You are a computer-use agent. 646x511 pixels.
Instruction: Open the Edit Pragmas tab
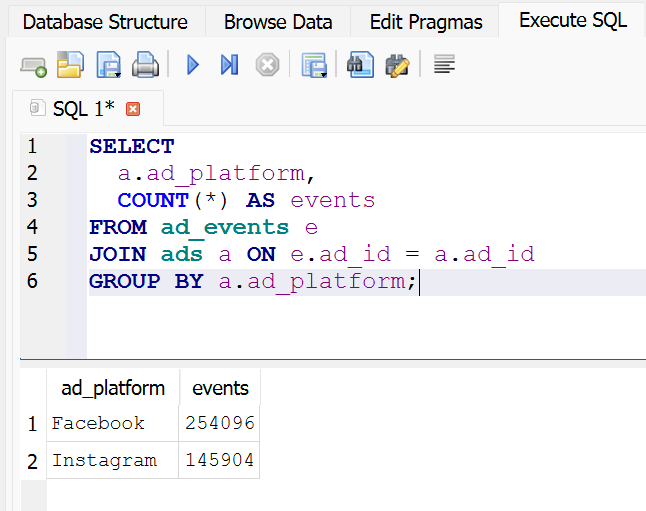point(425,21)
